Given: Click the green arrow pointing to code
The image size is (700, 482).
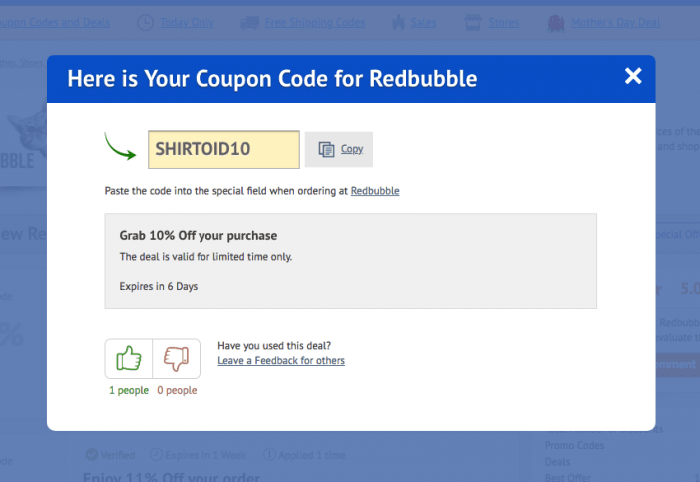Looking at the screenshot, I should (120, 146).
